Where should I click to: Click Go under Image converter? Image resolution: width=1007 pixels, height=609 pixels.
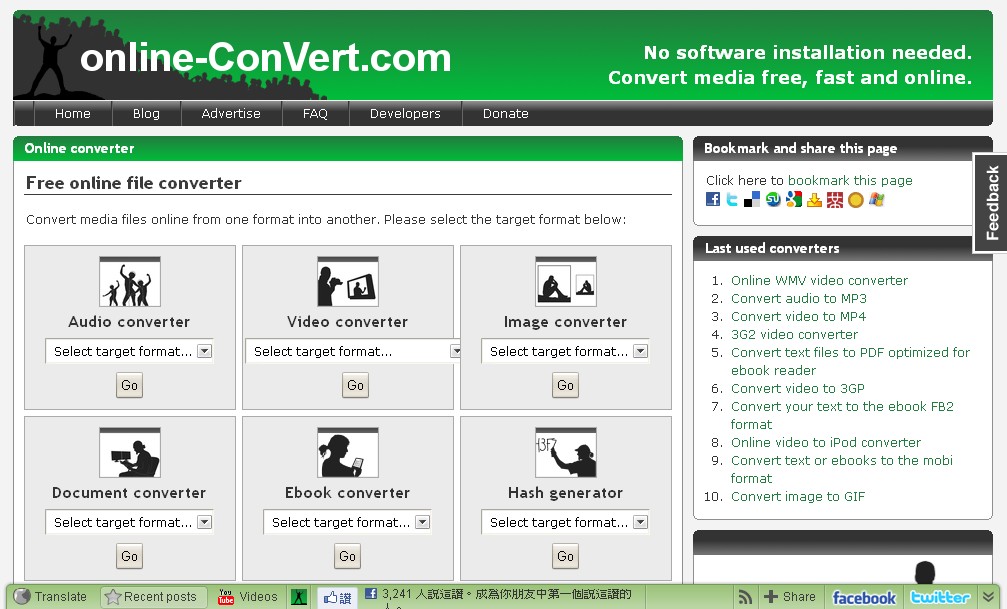[x=566, y=385]
